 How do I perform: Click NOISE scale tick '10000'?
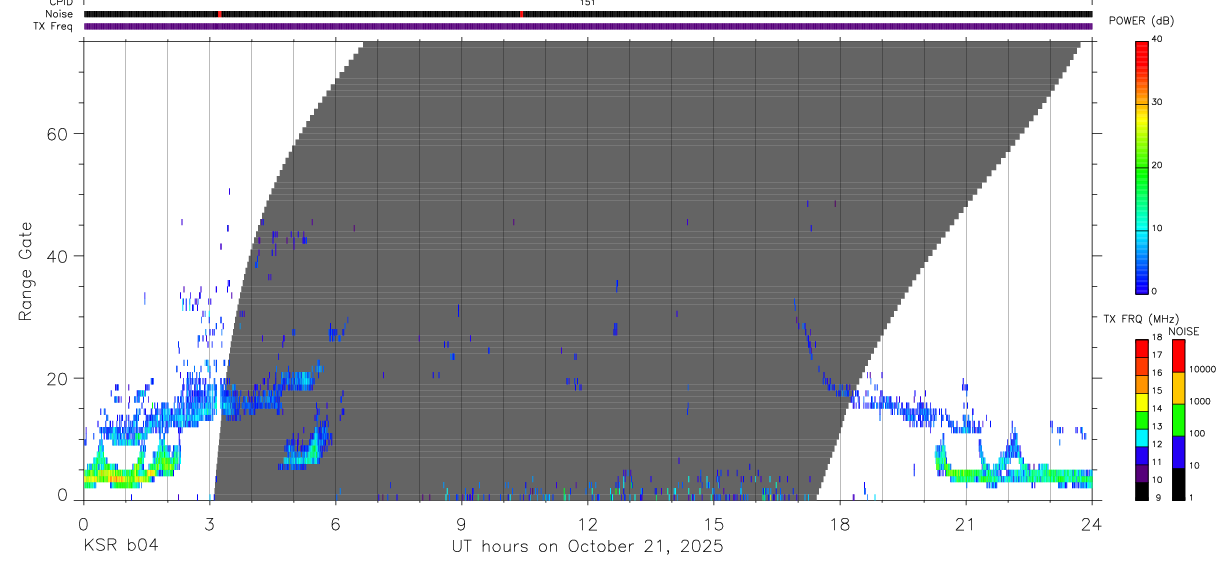click(1202, 369)
